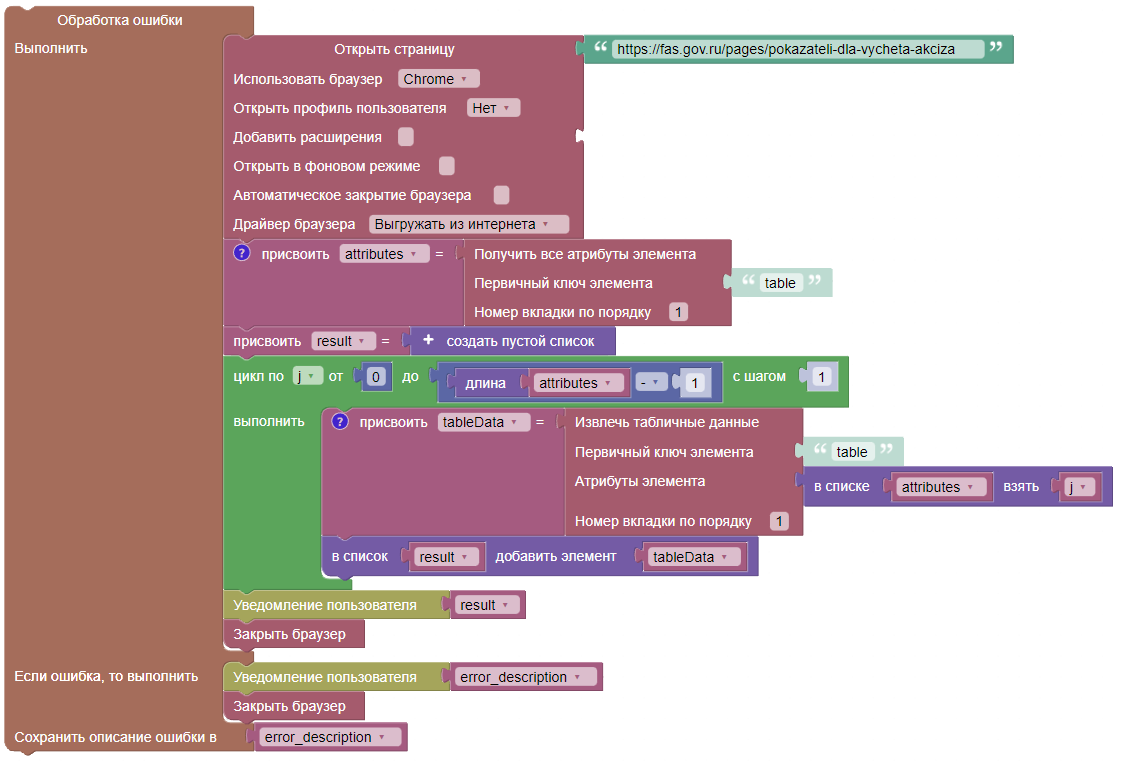This screenshot has width=1121, height=761.
Task: Open the result dropdown in the в список block
Action: pyautogui.click(x=447, y=557)
